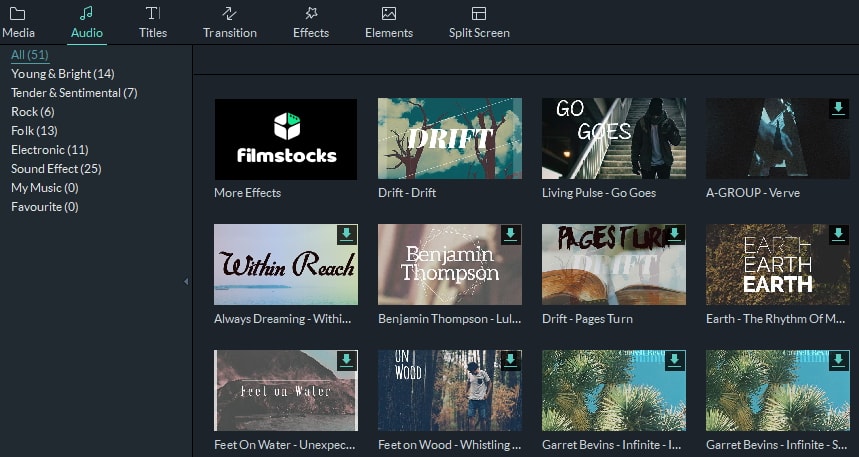The image size is (859, 457).
Task: Select the Rock (6) category
Action: pyautogui.click(x=32, y=112)
